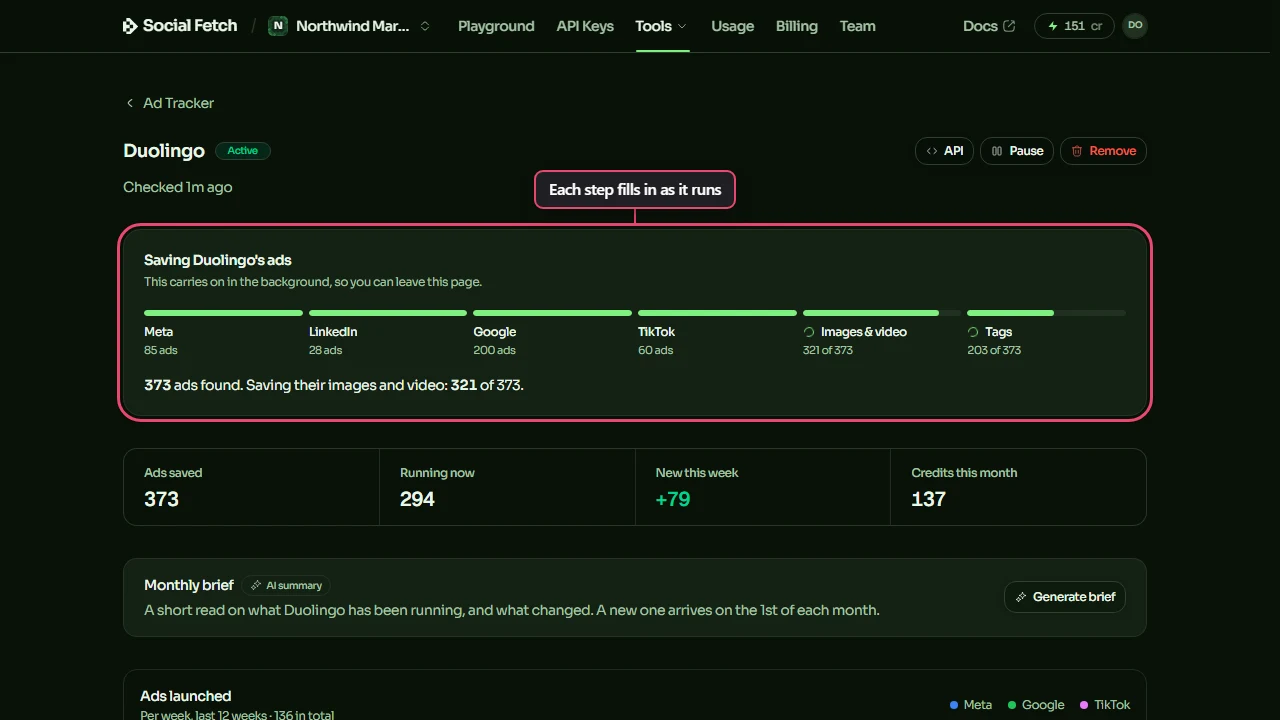1280x720 pixels.
Task: Navigate to the Team tab
Action: [857, 26]
